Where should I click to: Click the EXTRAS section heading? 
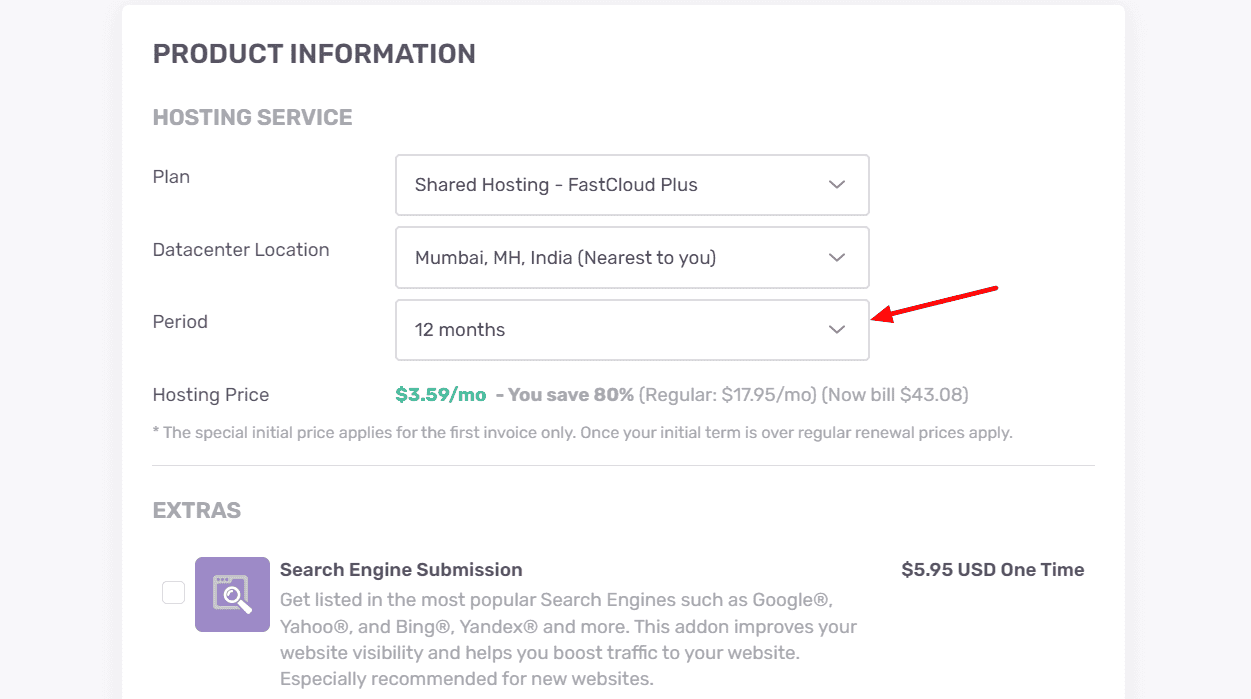196,510
